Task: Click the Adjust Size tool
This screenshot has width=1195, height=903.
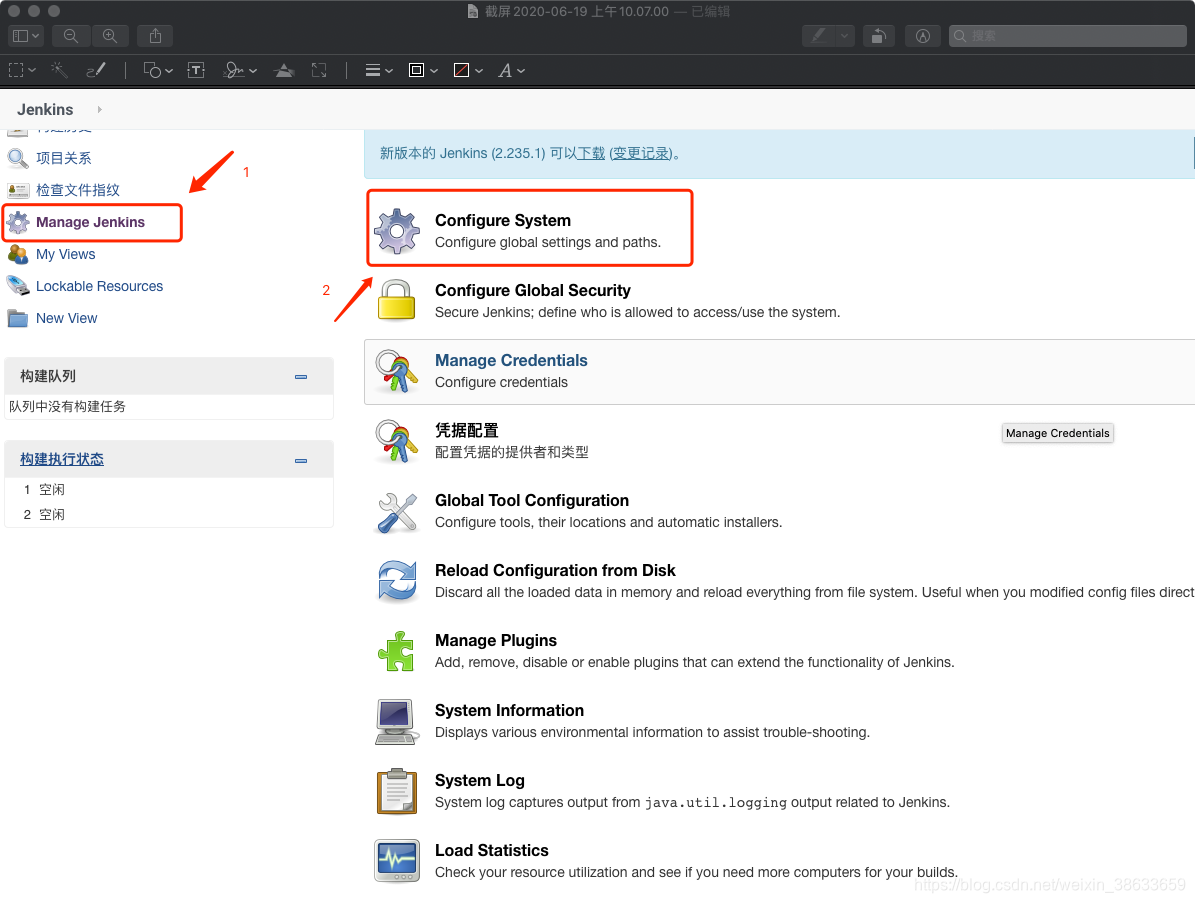Action: [319, 70]
